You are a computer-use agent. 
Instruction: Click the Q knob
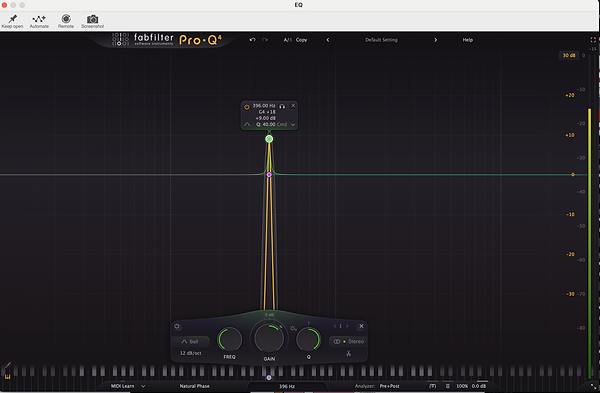(308, 339)
